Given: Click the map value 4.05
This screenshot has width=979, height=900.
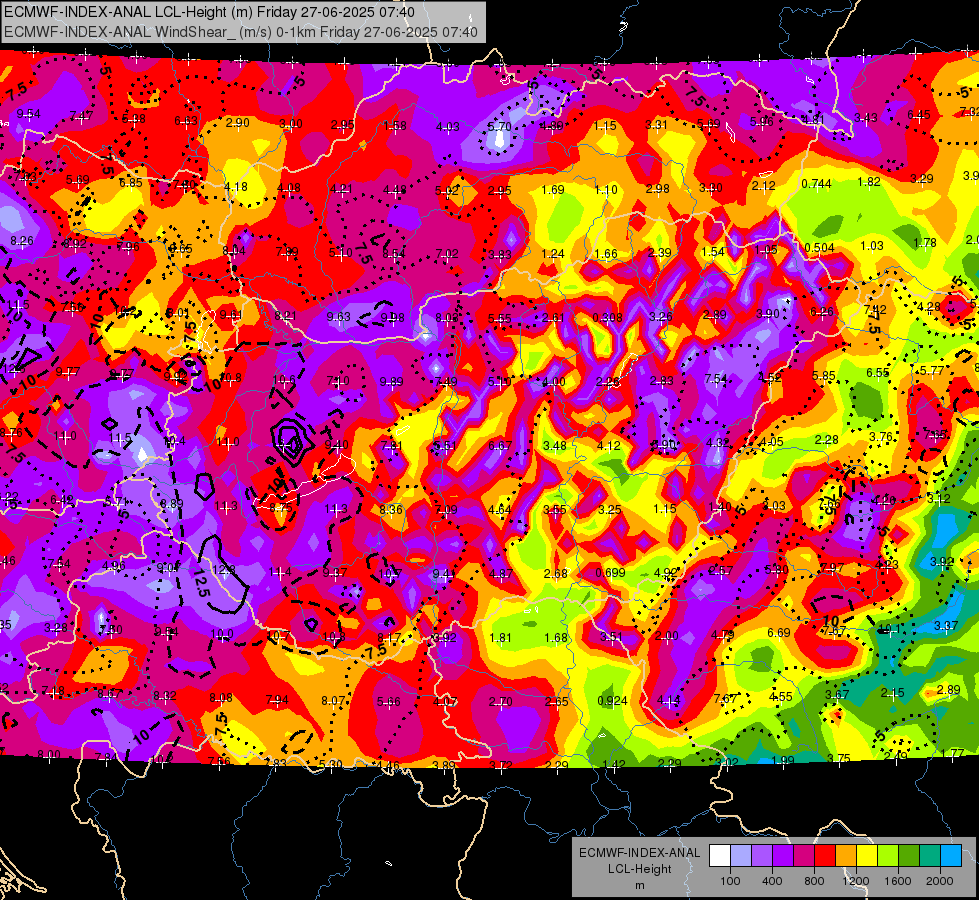Looking at the screenshot, I should pos(772,442).
